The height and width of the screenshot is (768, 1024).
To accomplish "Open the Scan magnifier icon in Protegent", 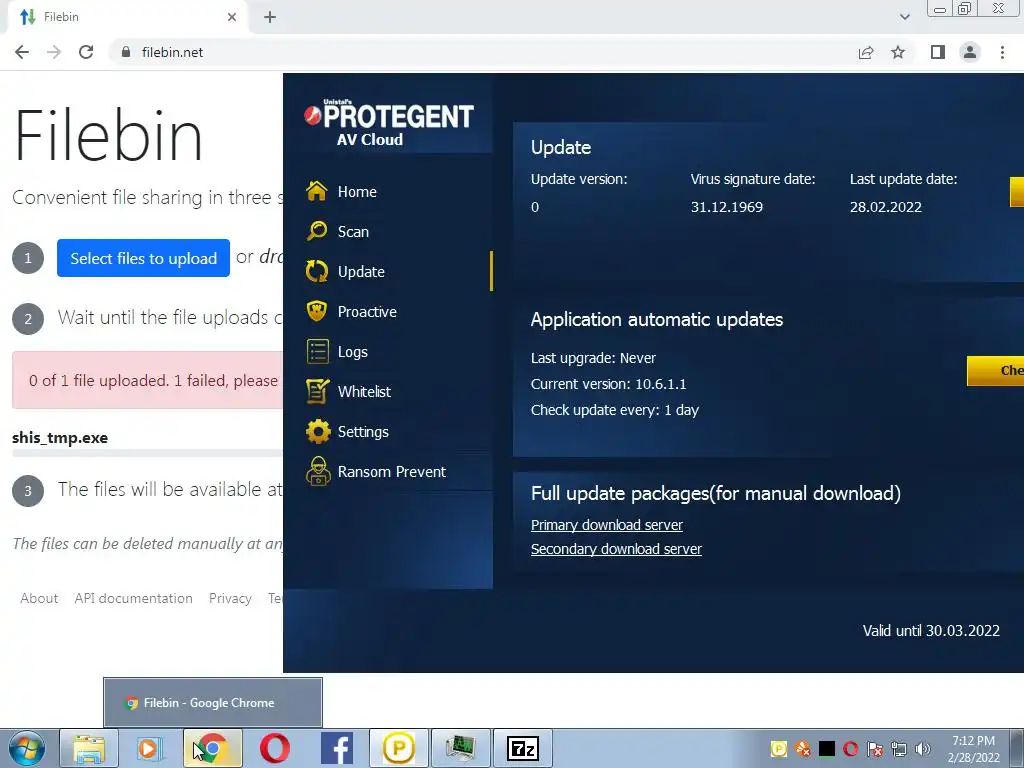I will tap(317, 231).
